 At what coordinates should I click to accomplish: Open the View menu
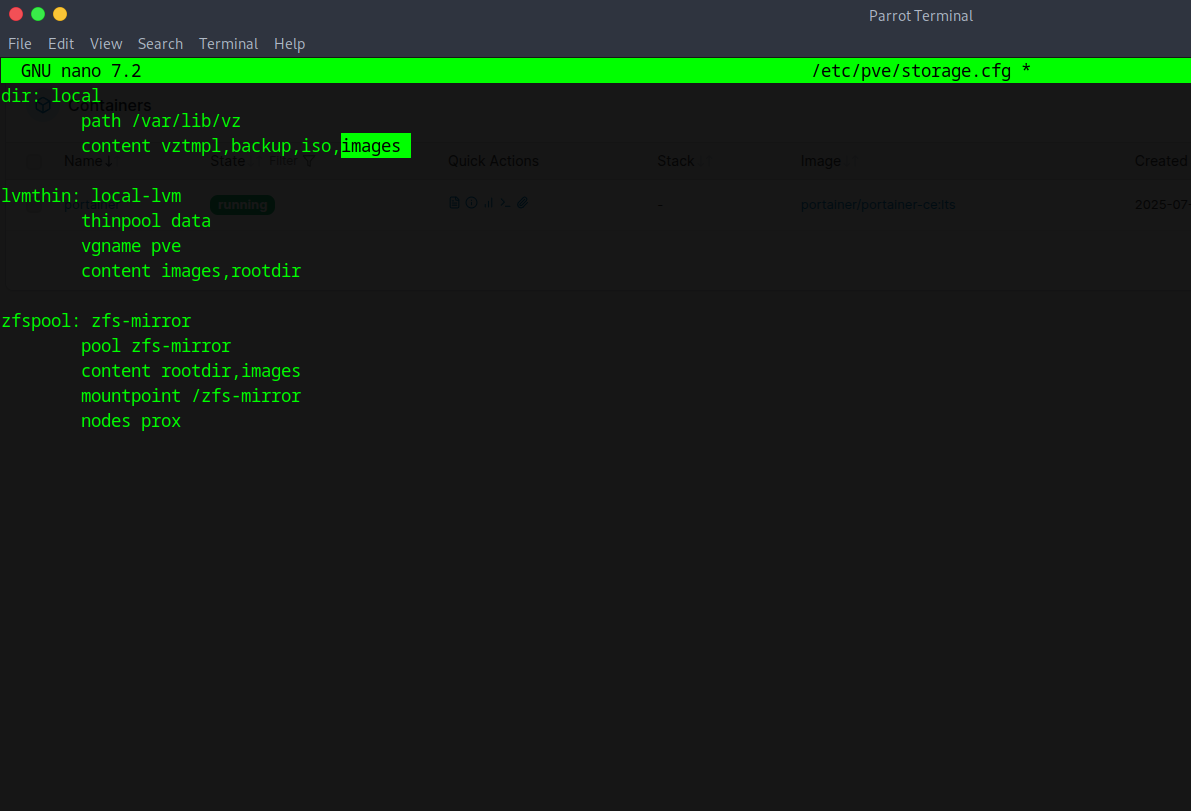pyautogui.click(x=106, y=44)
